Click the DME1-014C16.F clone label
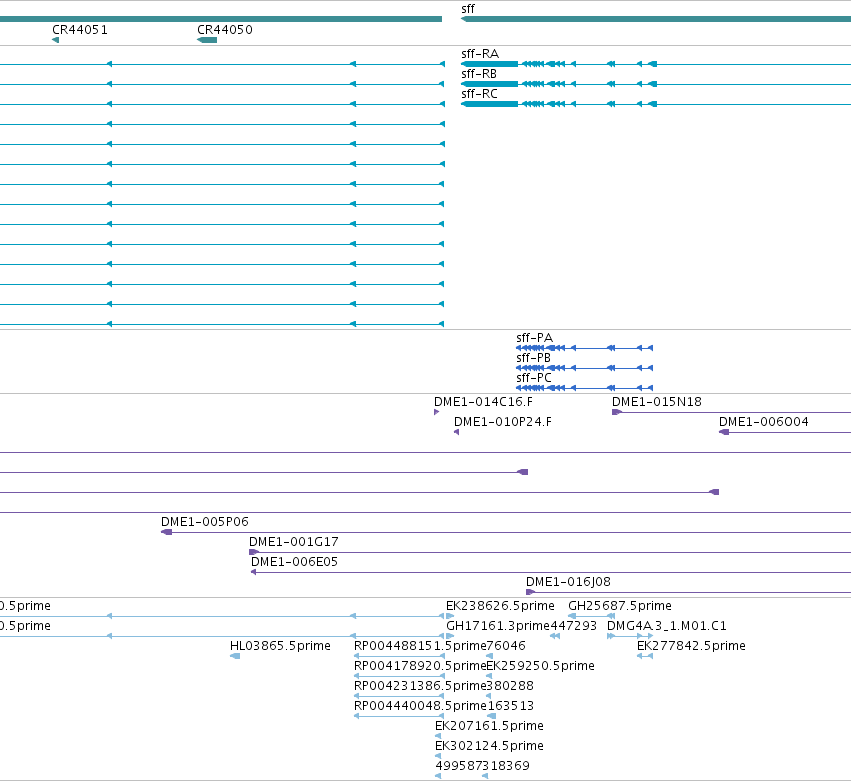Screen dimensions: 851x781 click(483, 402)
